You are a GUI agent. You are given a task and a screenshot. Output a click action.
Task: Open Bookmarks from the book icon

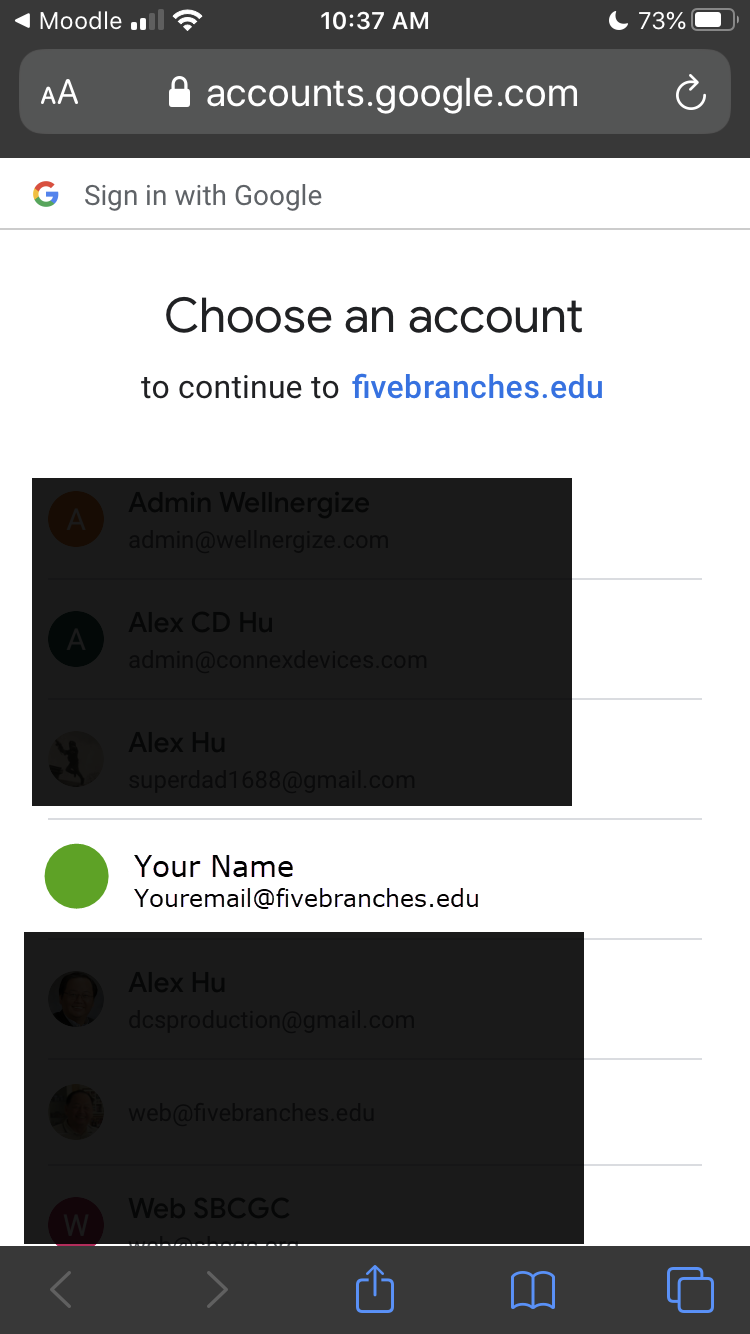click(x=532, y=1290)
